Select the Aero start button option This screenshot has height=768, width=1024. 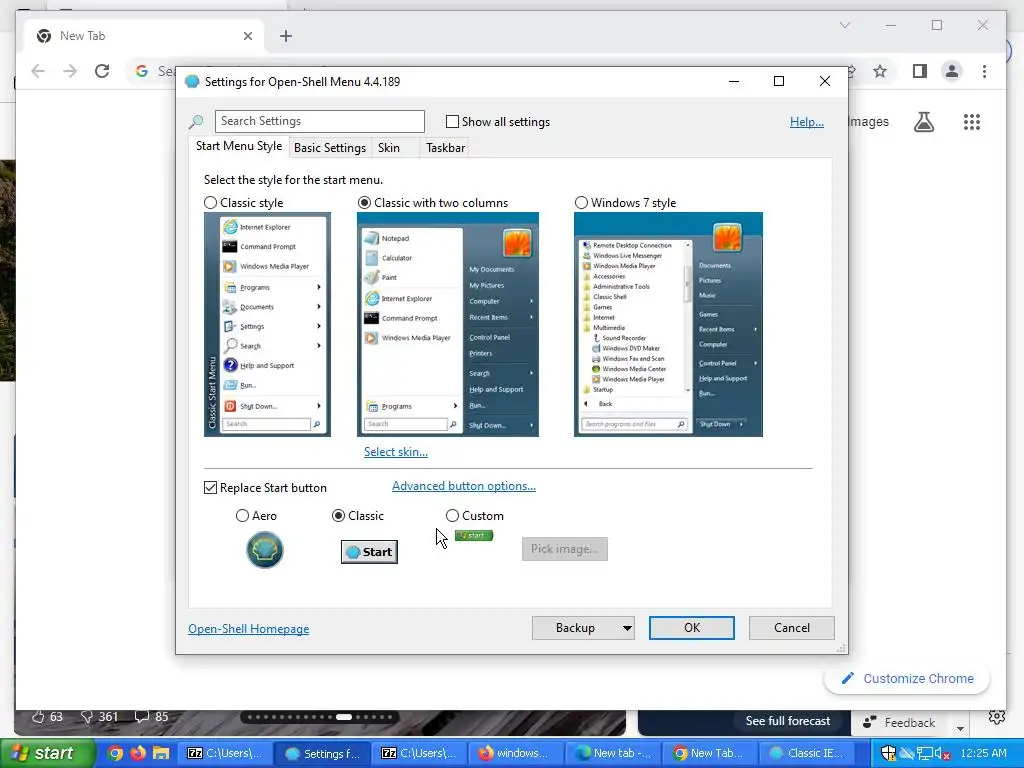[242, 516]
